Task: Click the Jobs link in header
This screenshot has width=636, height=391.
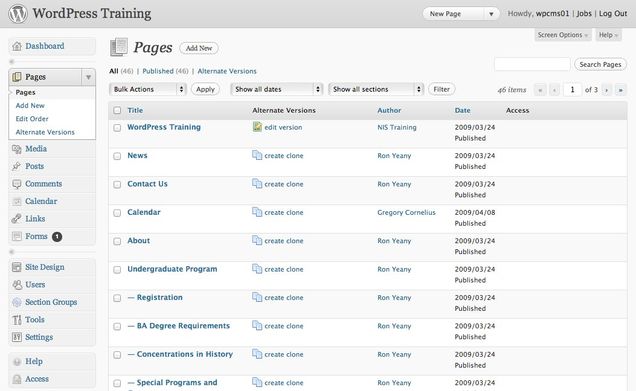Action: click(584, 13)
